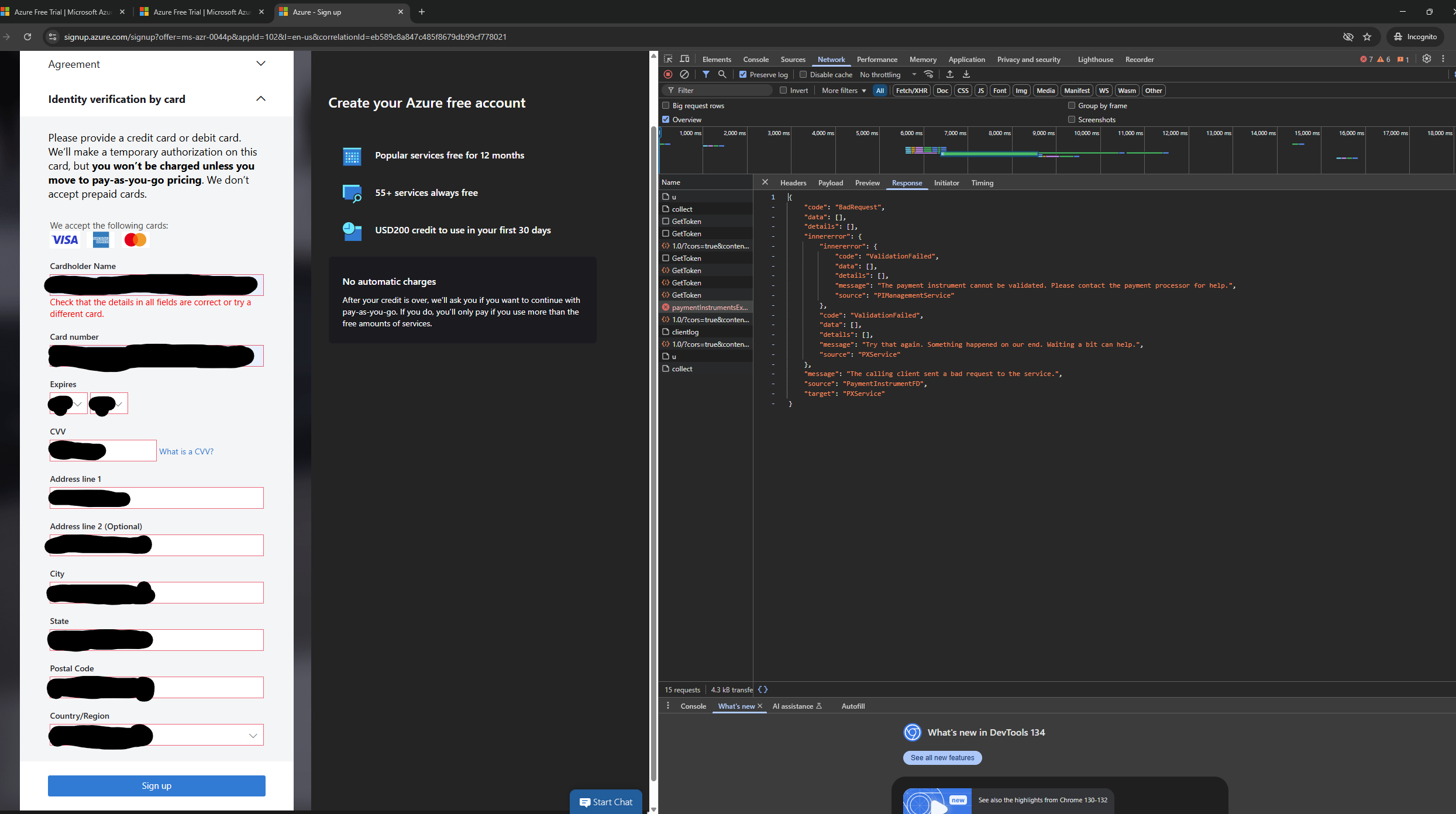1456x814 pixels.
Task: Open the AI assistance drawer tab
Action: (x=797, y=706)
